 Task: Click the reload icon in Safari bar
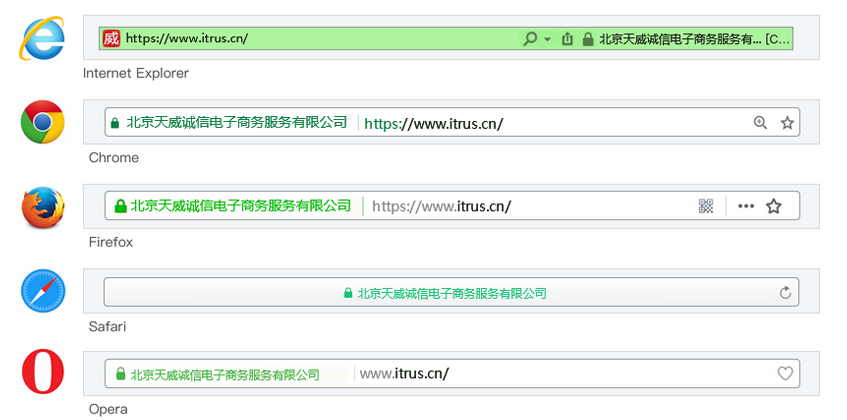785,293
